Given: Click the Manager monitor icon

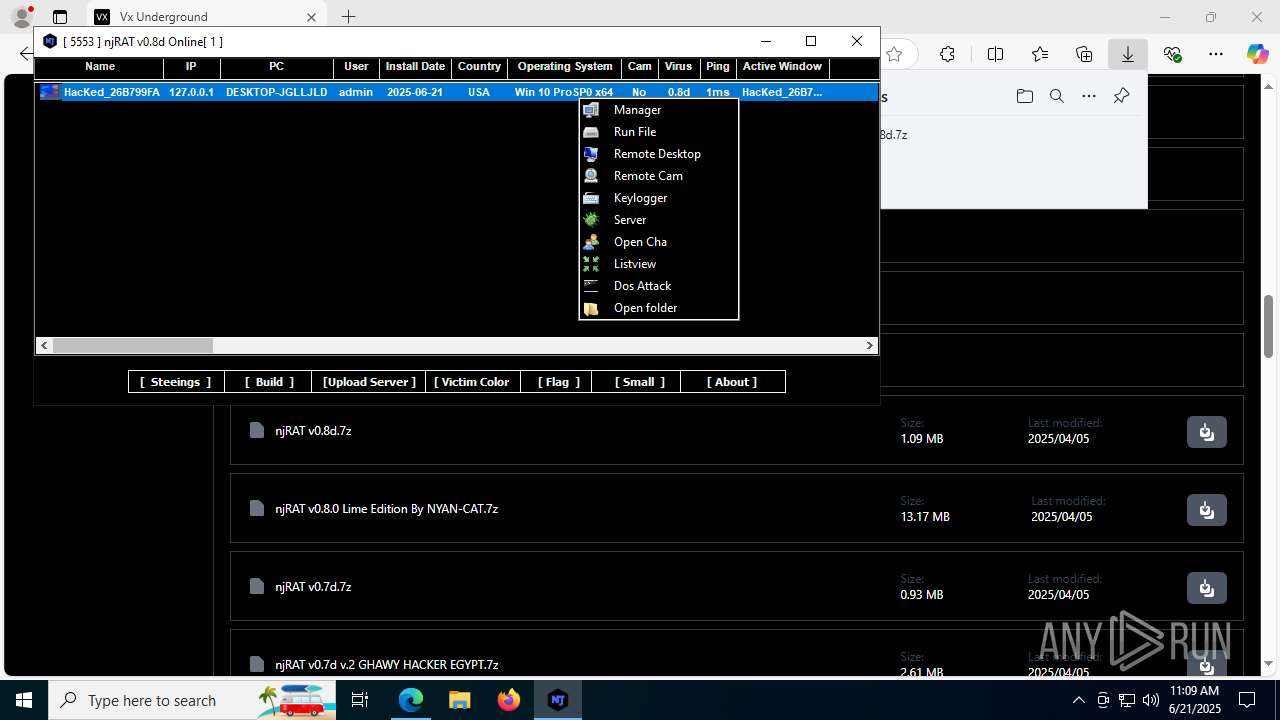Looking at the screenshot, I should click(x=591, y=110).
